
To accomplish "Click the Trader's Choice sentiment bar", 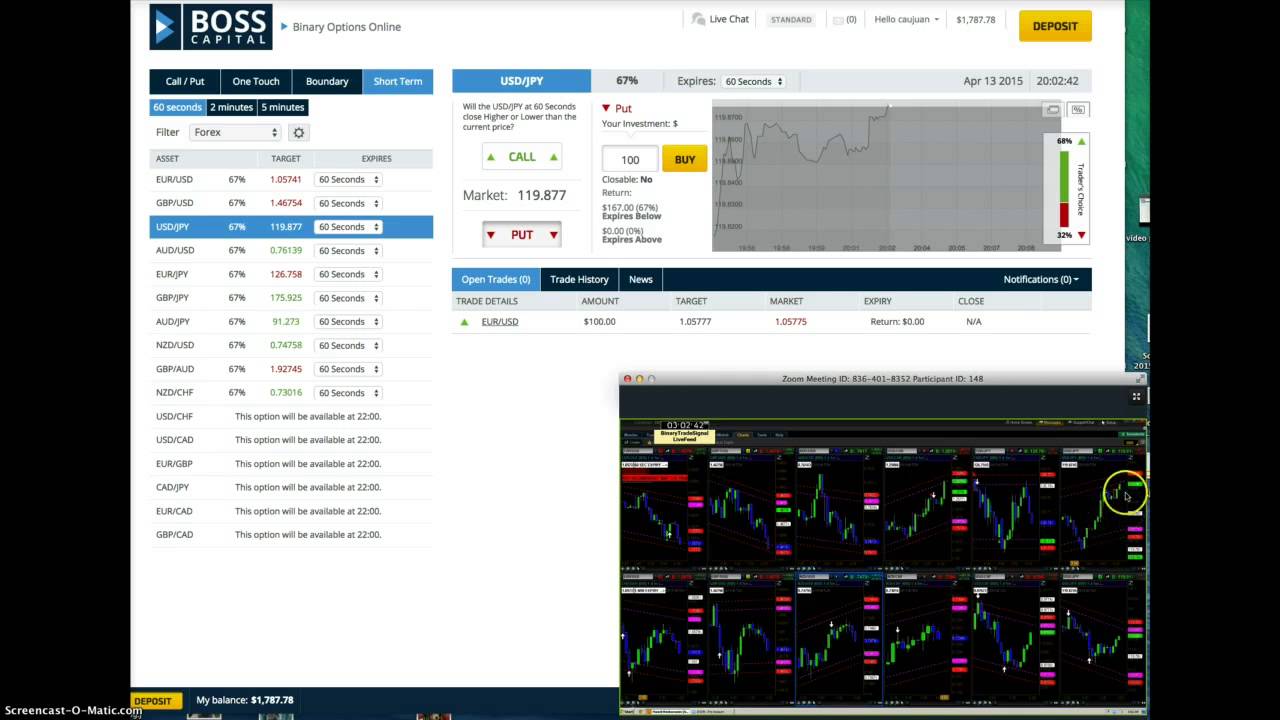I will (1064, 188).
